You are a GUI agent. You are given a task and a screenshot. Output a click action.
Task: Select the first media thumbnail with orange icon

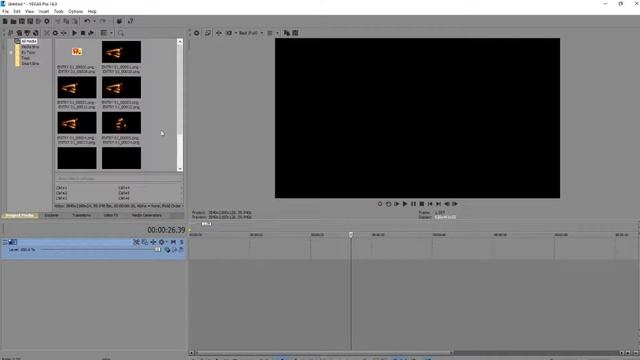(77, 52)
